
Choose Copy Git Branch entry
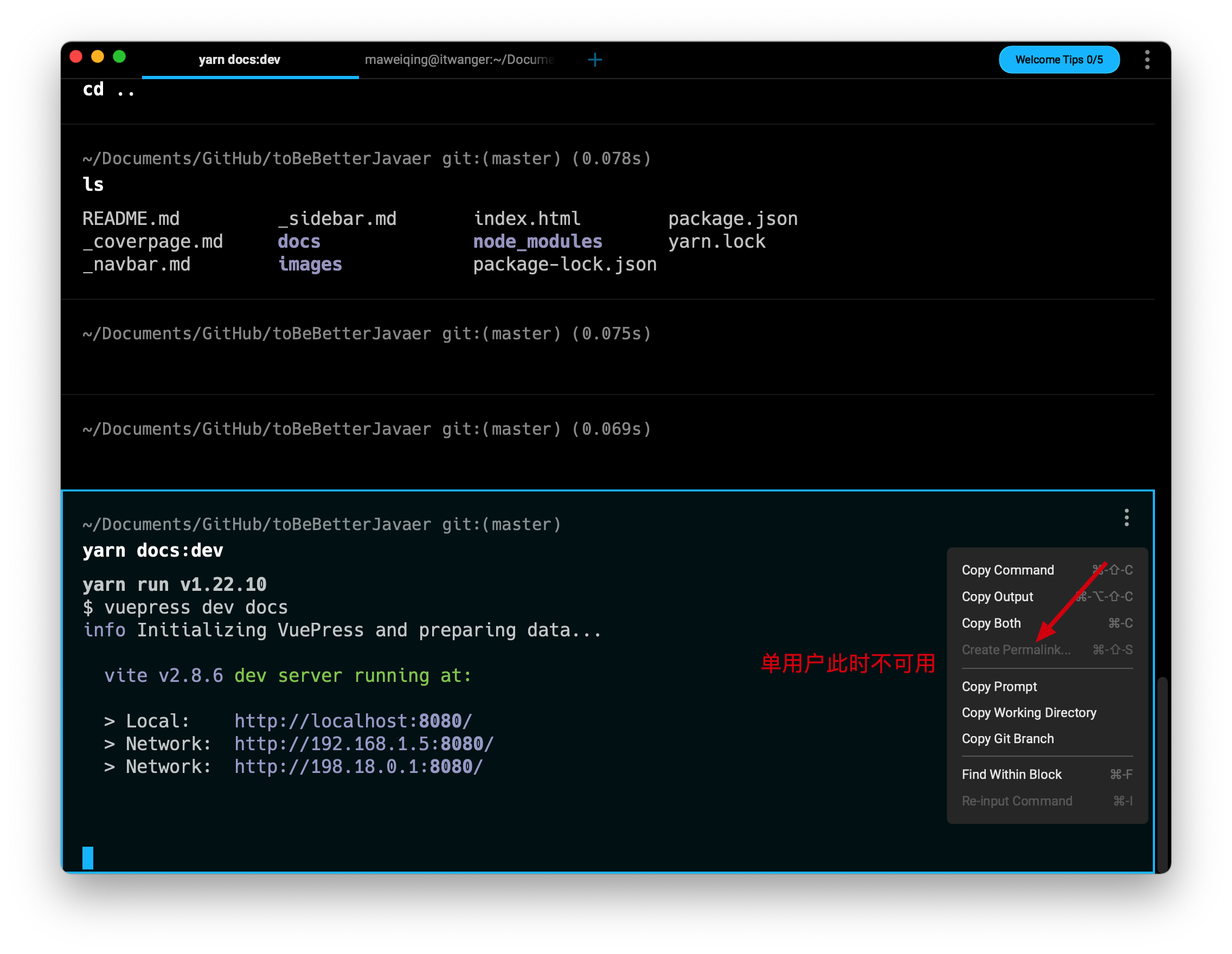click(x=1008, y=739)
